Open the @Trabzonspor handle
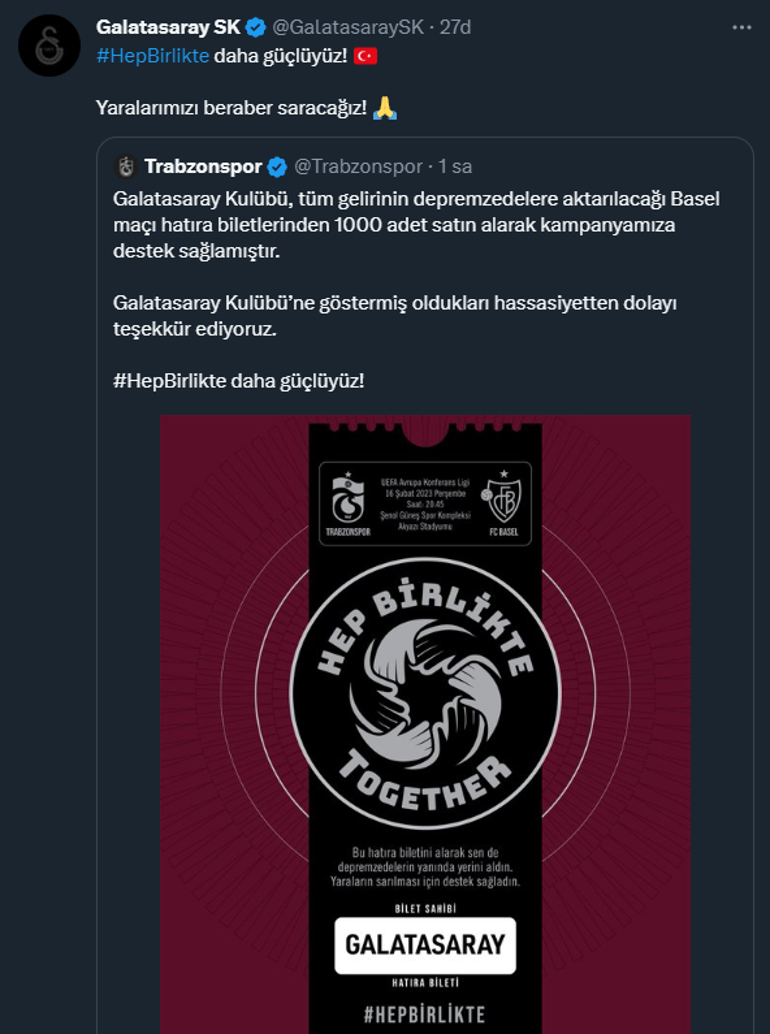The height and width of the screenshot is (1034, 770). click(358, 167)
